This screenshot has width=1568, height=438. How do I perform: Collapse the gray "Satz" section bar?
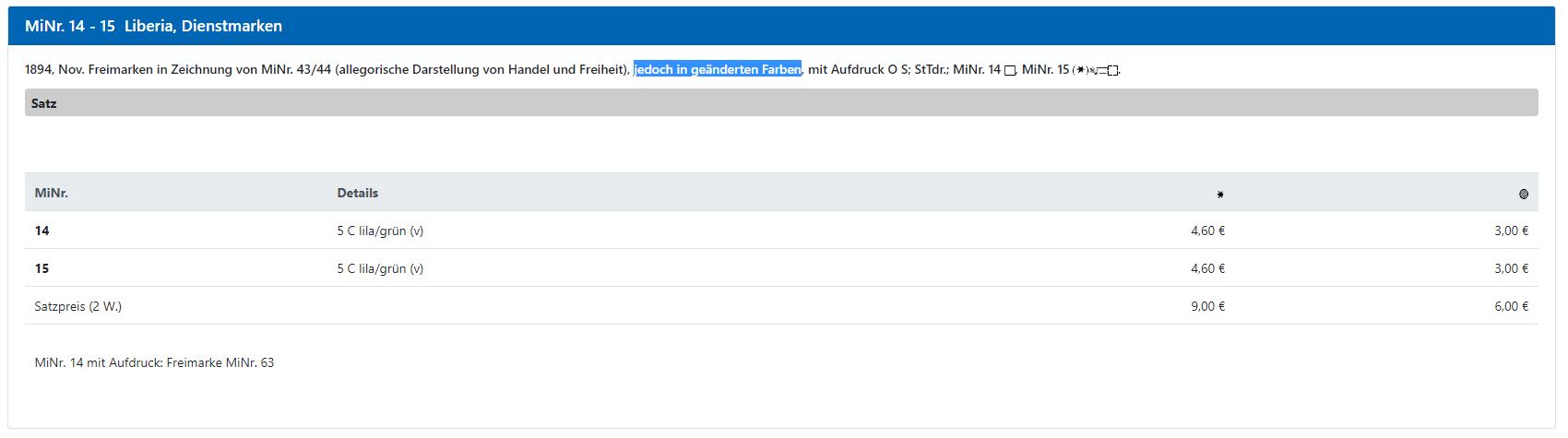780,103
